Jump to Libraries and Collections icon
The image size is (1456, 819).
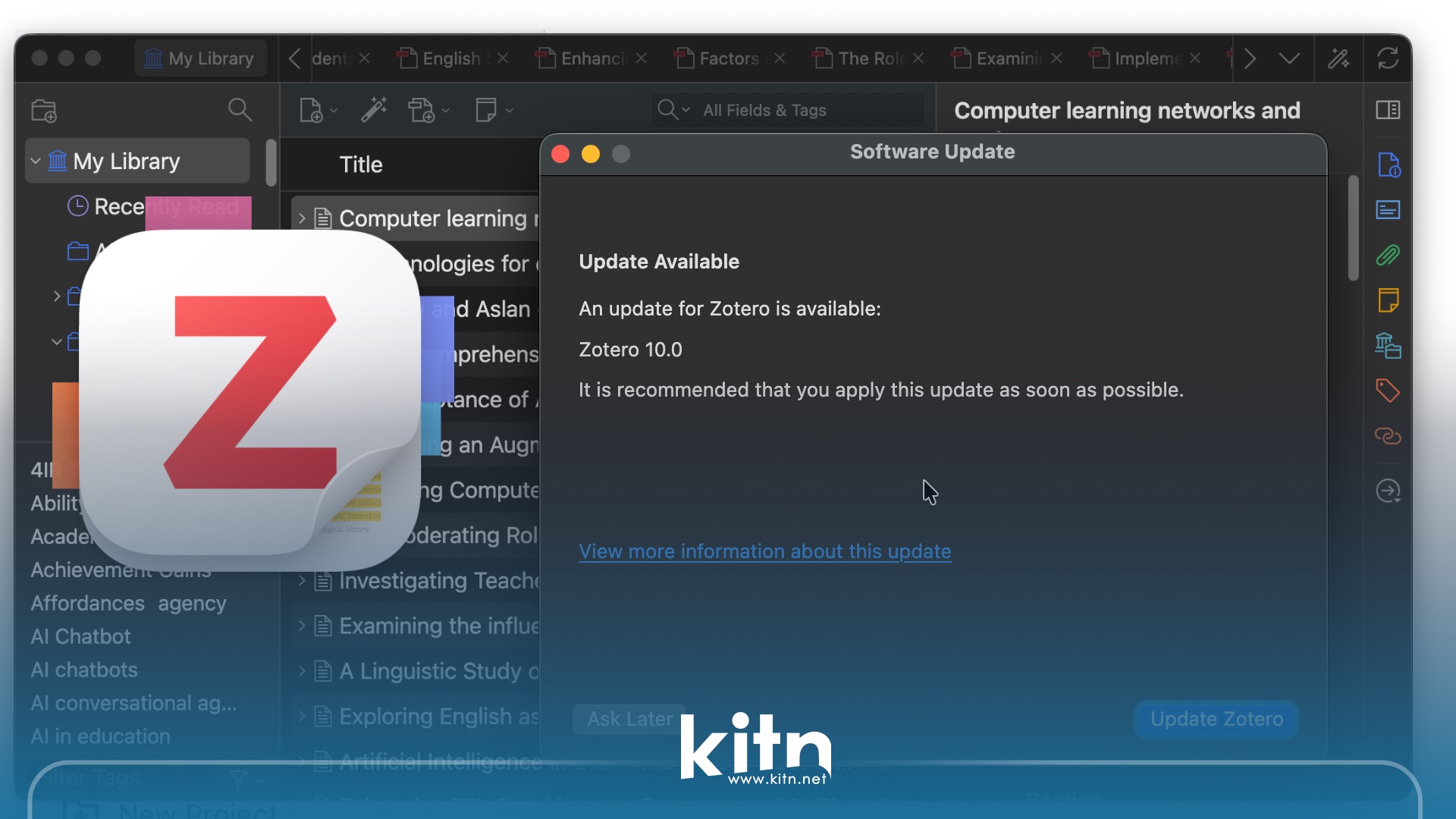coord(1388,346)
